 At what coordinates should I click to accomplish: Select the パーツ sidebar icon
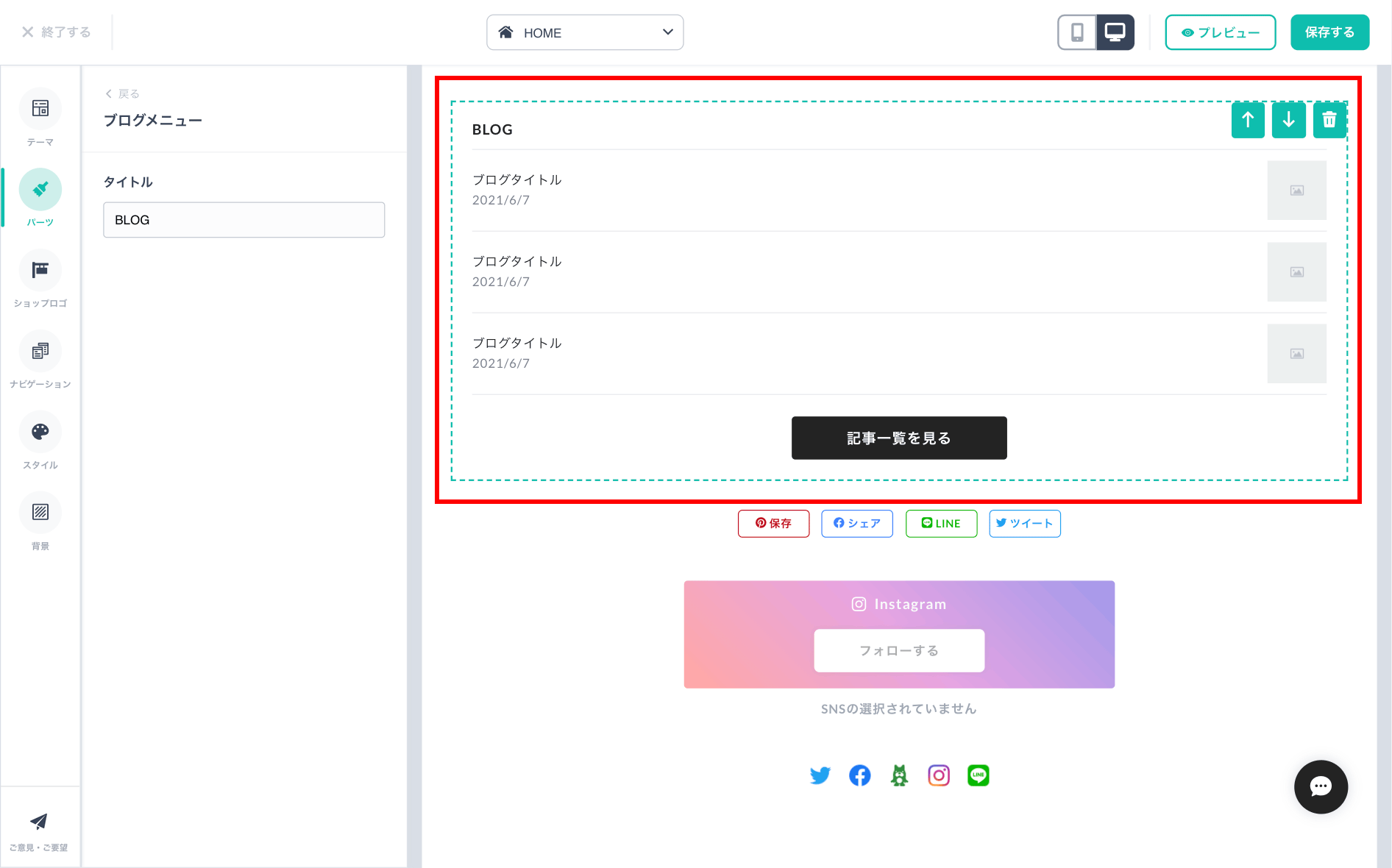(x=40, y=197)
